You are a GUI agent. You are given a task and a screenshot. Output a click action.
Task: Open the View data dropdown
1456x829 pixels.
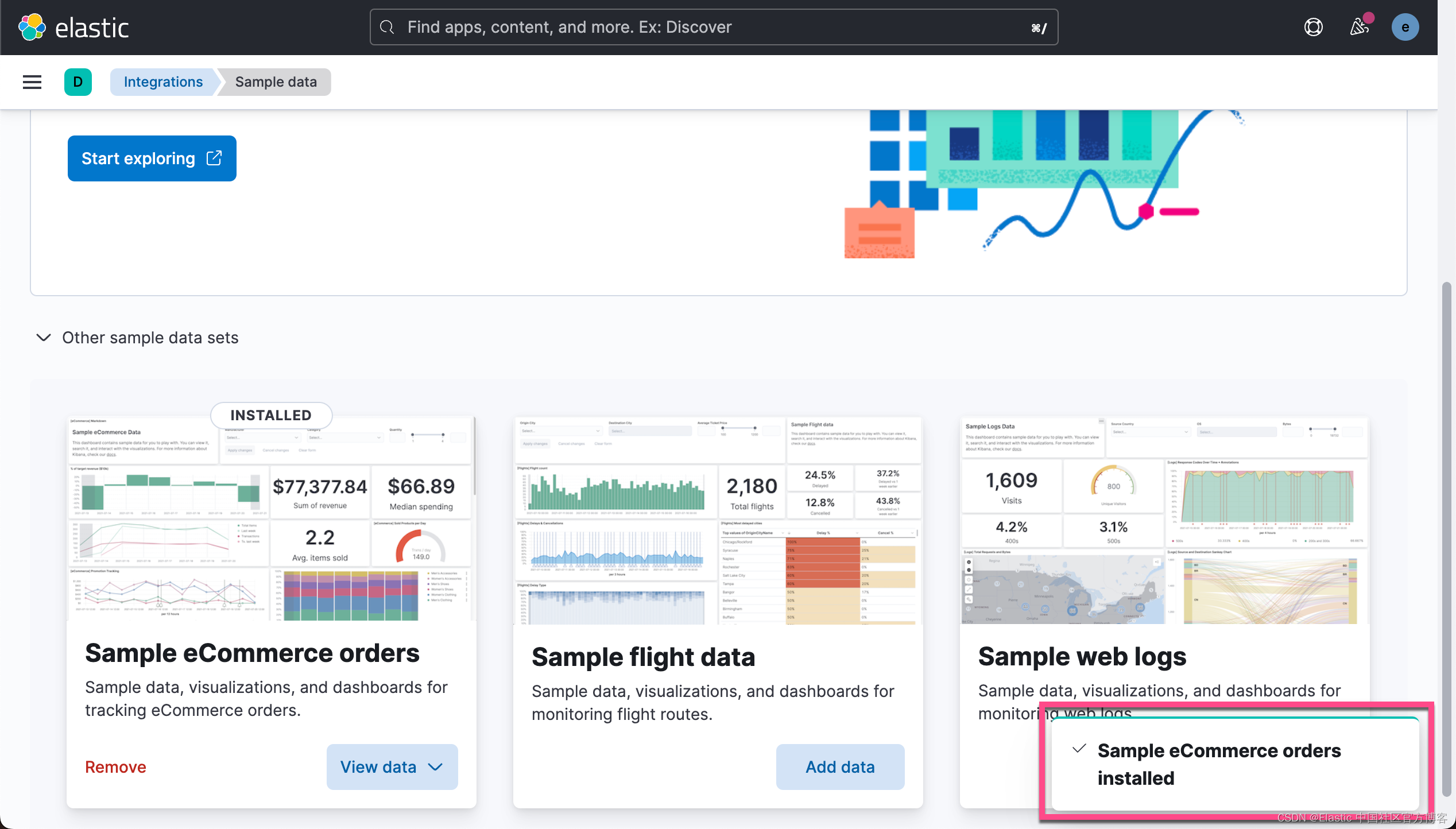[392, 766]
